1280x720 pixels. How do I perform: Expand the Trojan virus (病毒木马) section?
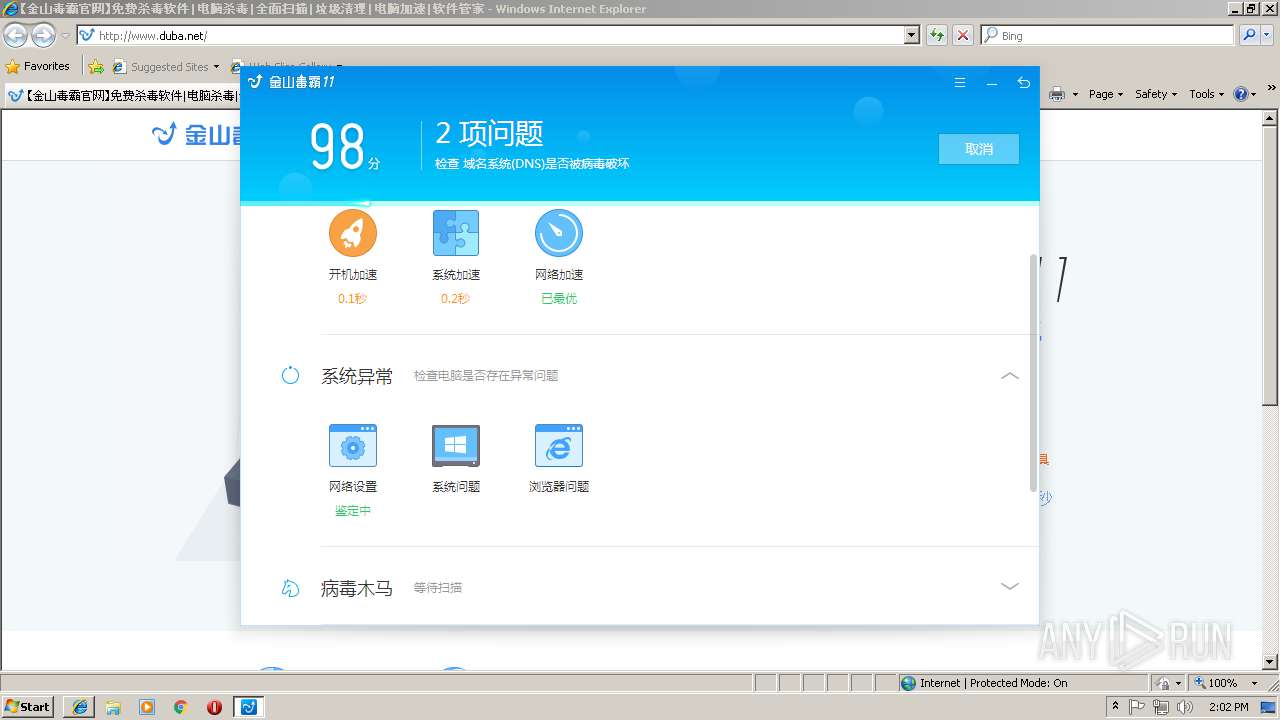1010,587
